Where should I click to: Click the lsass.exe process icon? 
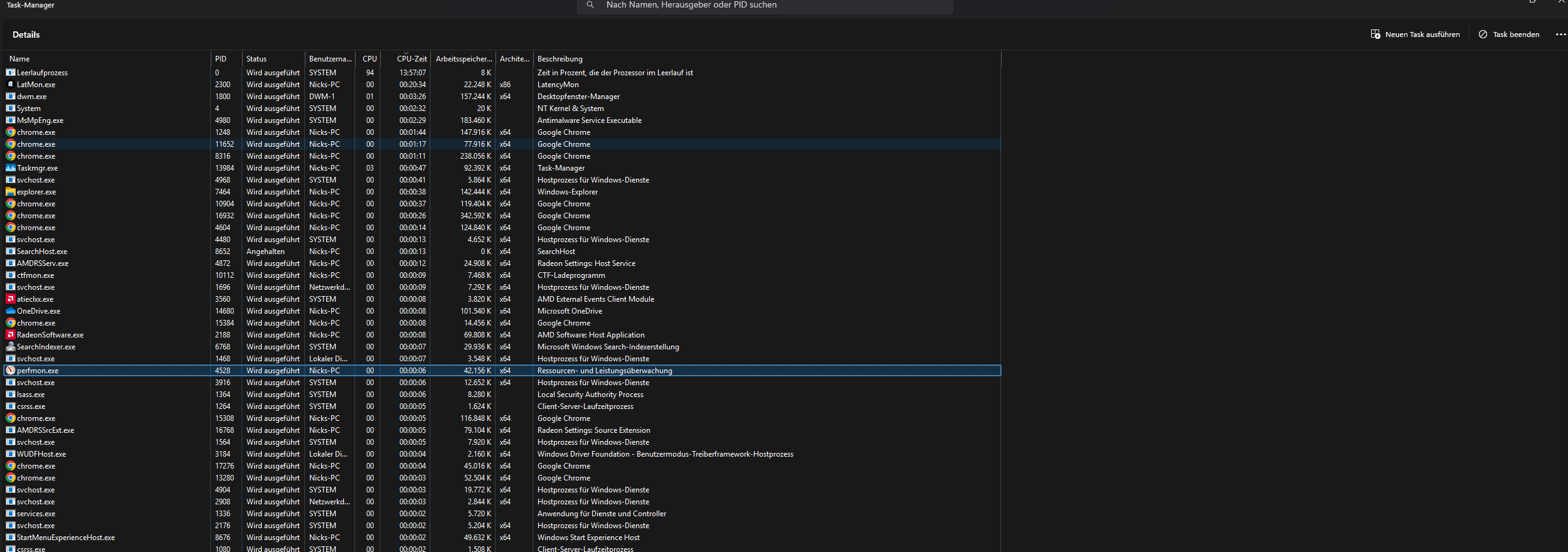point(11,395)
